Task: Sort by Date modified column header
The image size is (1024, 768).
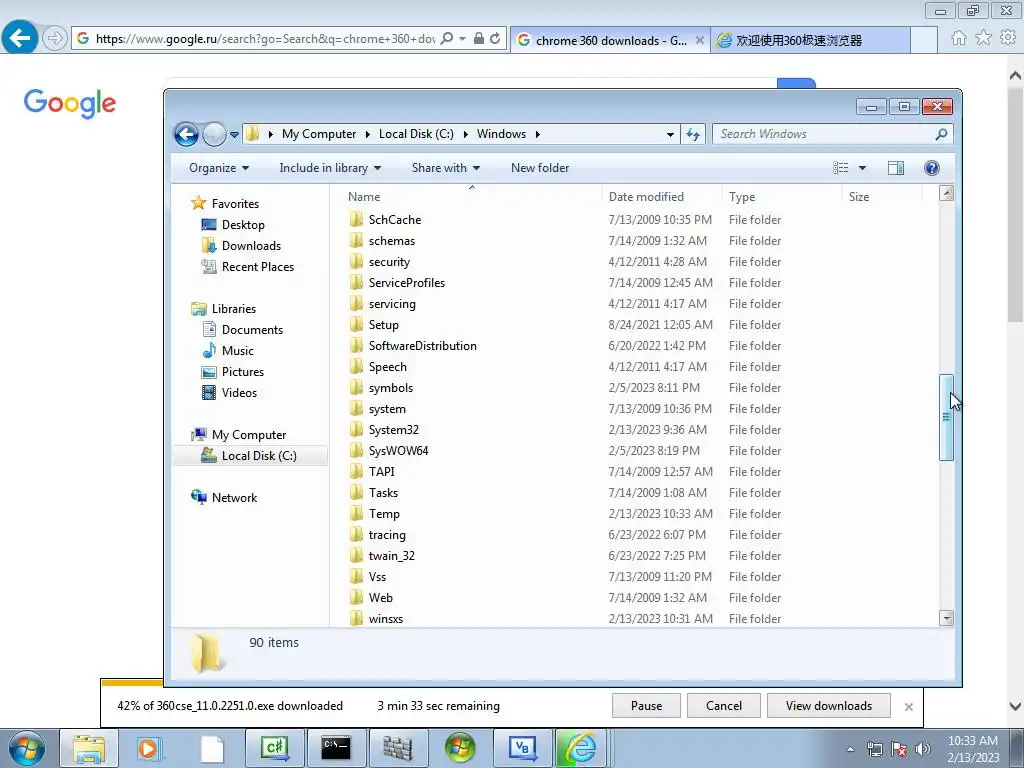Action: click(x=662, y=197)
